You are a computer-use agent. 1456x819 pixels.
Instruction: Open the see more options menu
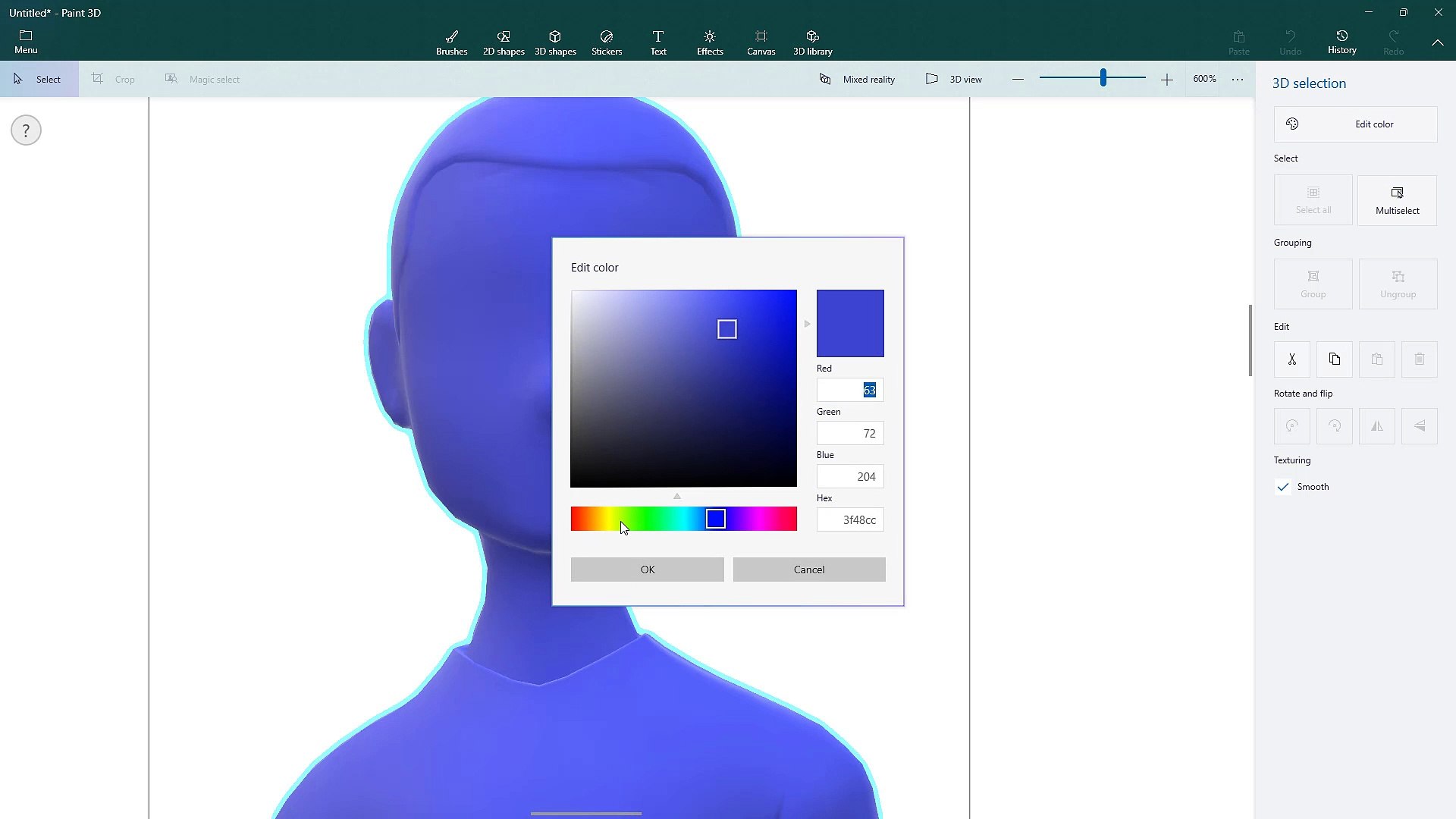[x=1238, y=79]
